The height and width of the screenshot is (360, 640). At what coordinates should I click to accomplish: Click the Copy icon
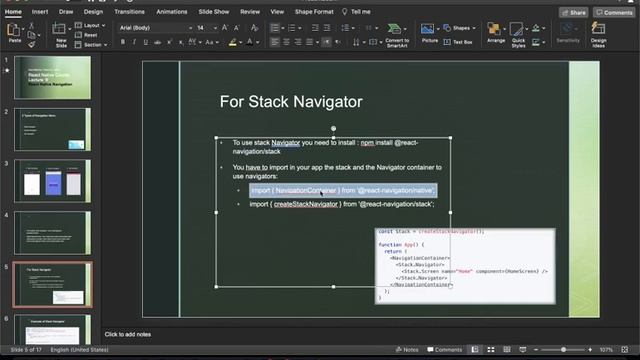point(31,35)
